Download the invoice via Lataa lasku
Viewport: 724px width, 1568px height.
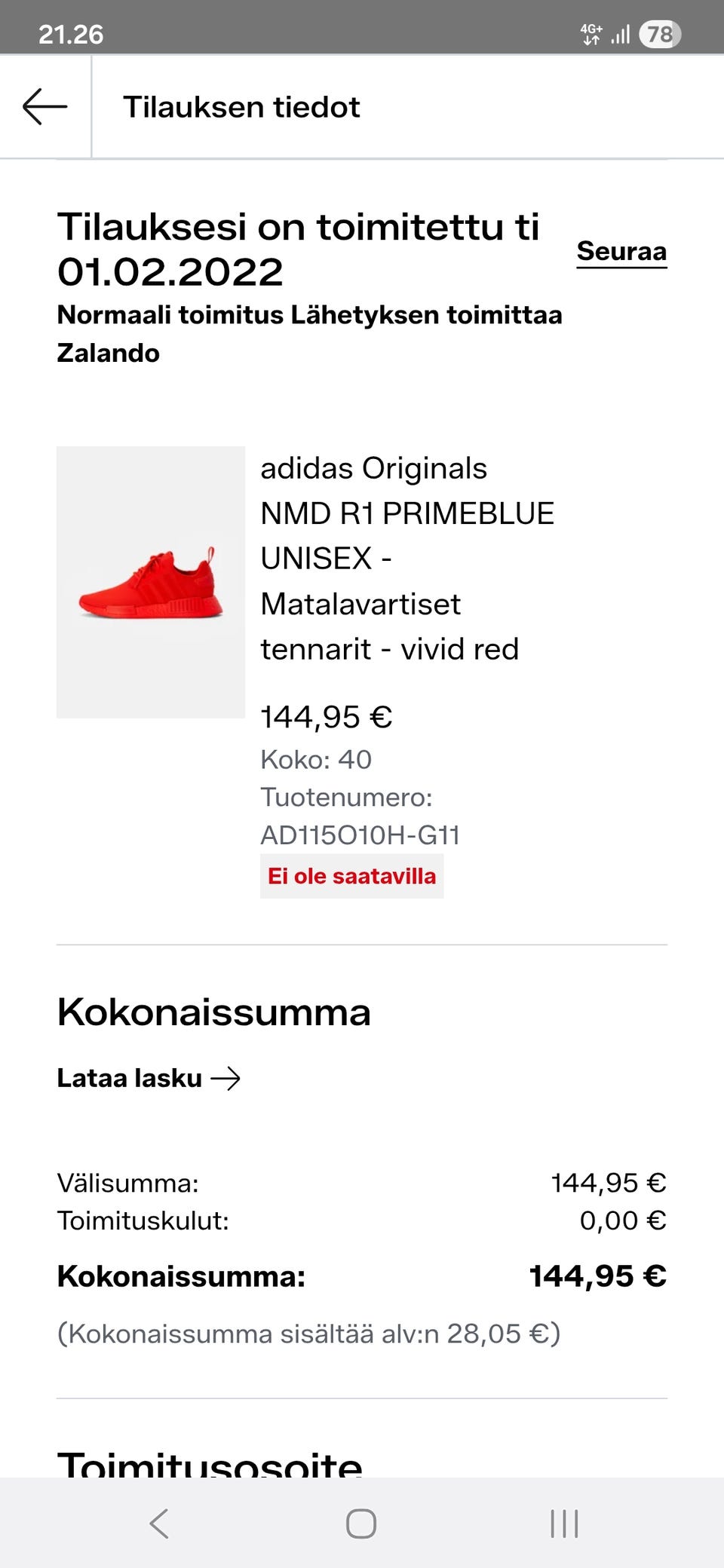tap(130, 1079)
